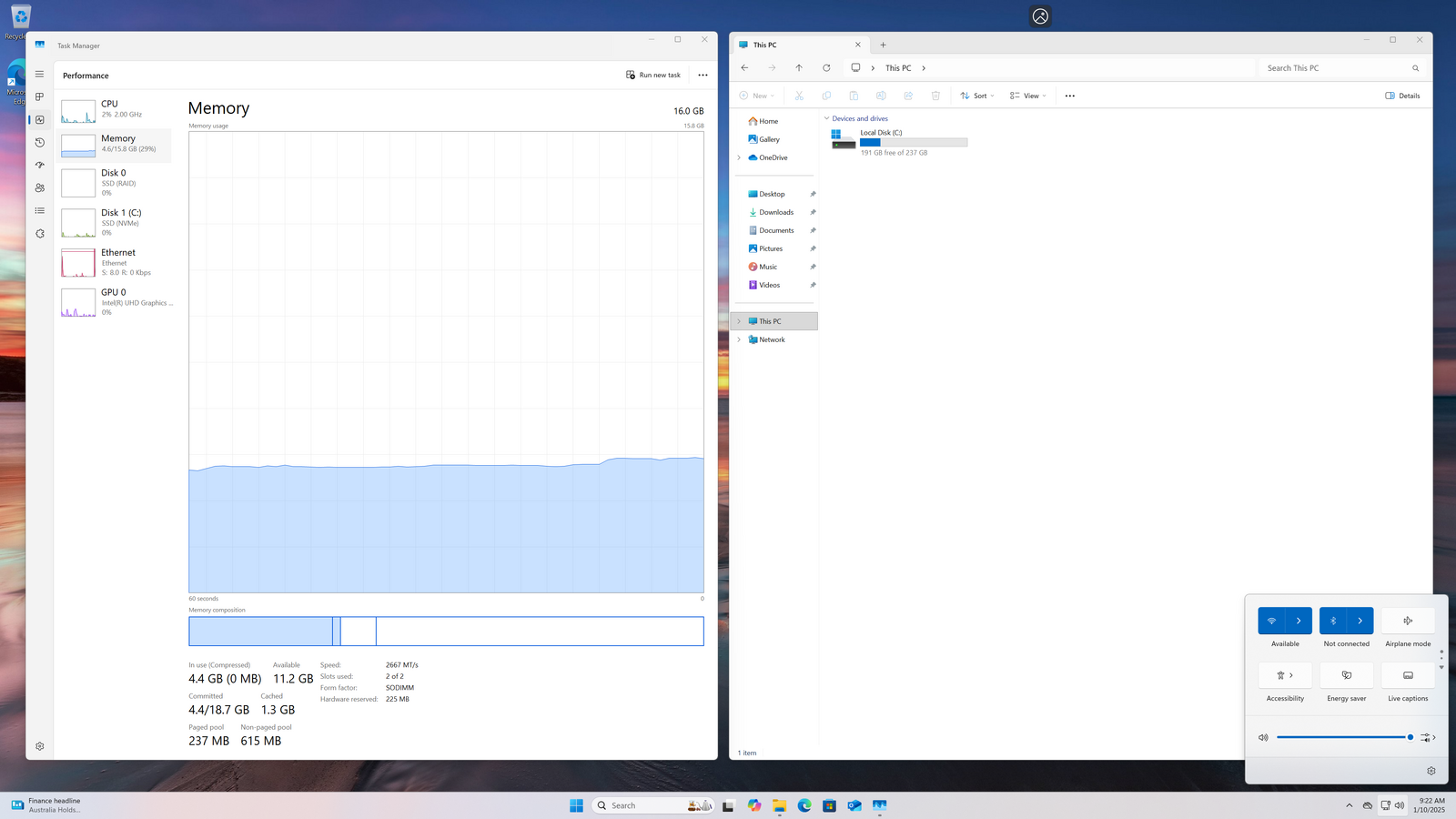Image resolution: width=1456 pixels, height=819 pixels.
Task: Click the volume slider in Quick Settings
Action: pyautogui.click(x=1343, y=737)
